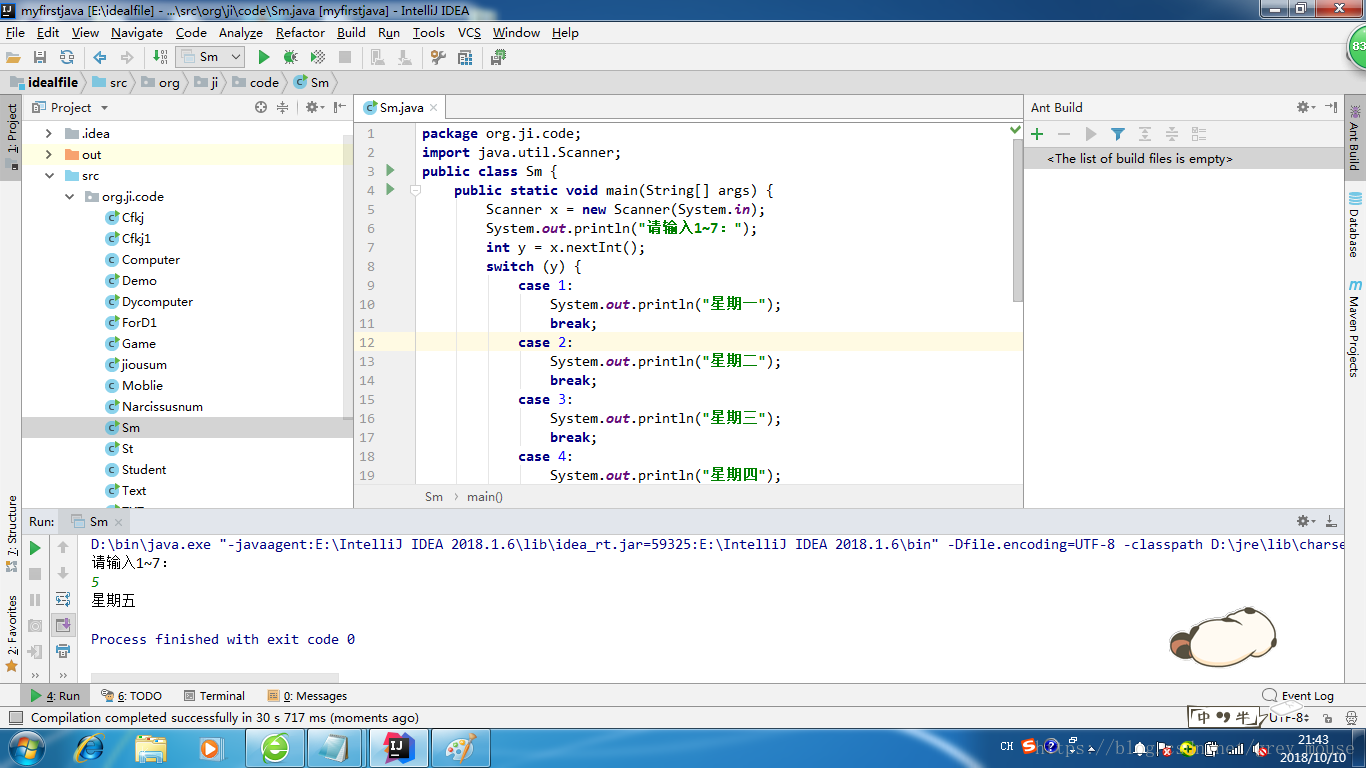Click Scroll from Source target icon in Project panel

point(261,107)
